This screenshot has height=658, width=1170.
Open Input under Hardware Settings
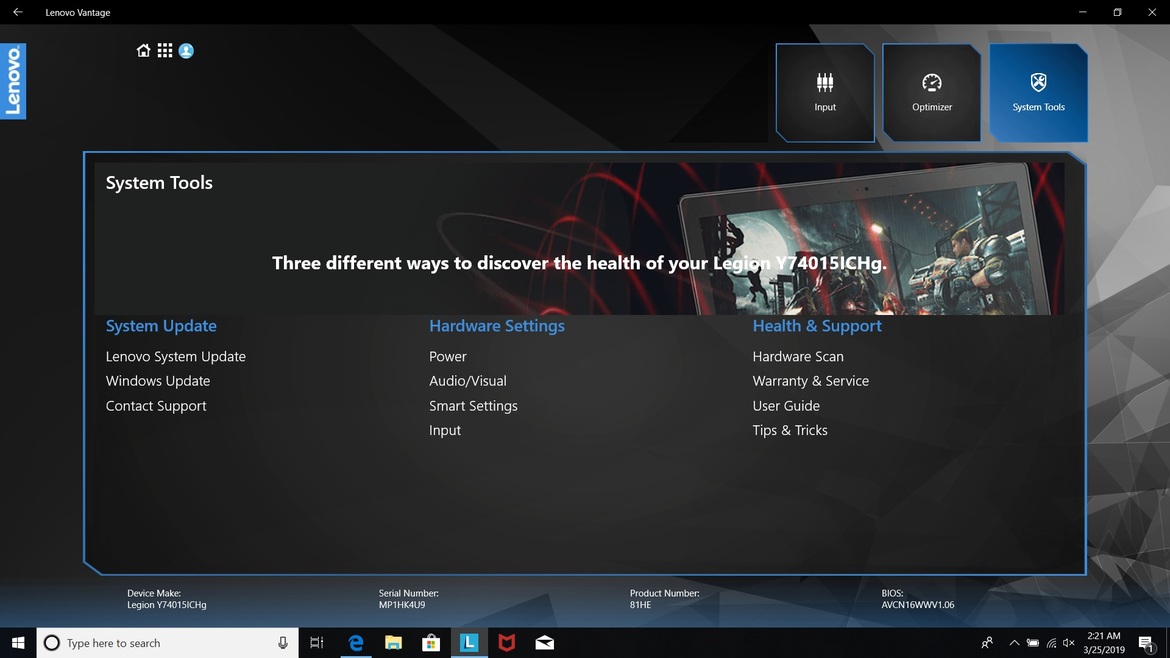pos(445,430)
